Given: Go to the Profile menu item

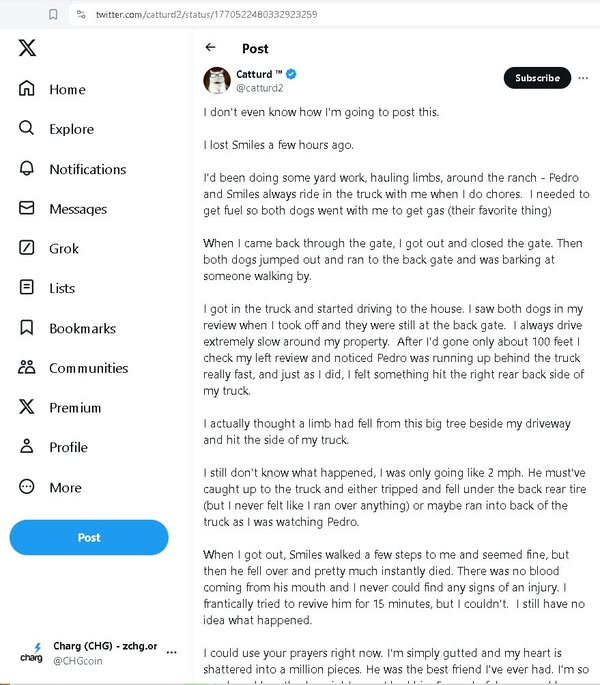Looking at the screenshot, I should [67, 447].
